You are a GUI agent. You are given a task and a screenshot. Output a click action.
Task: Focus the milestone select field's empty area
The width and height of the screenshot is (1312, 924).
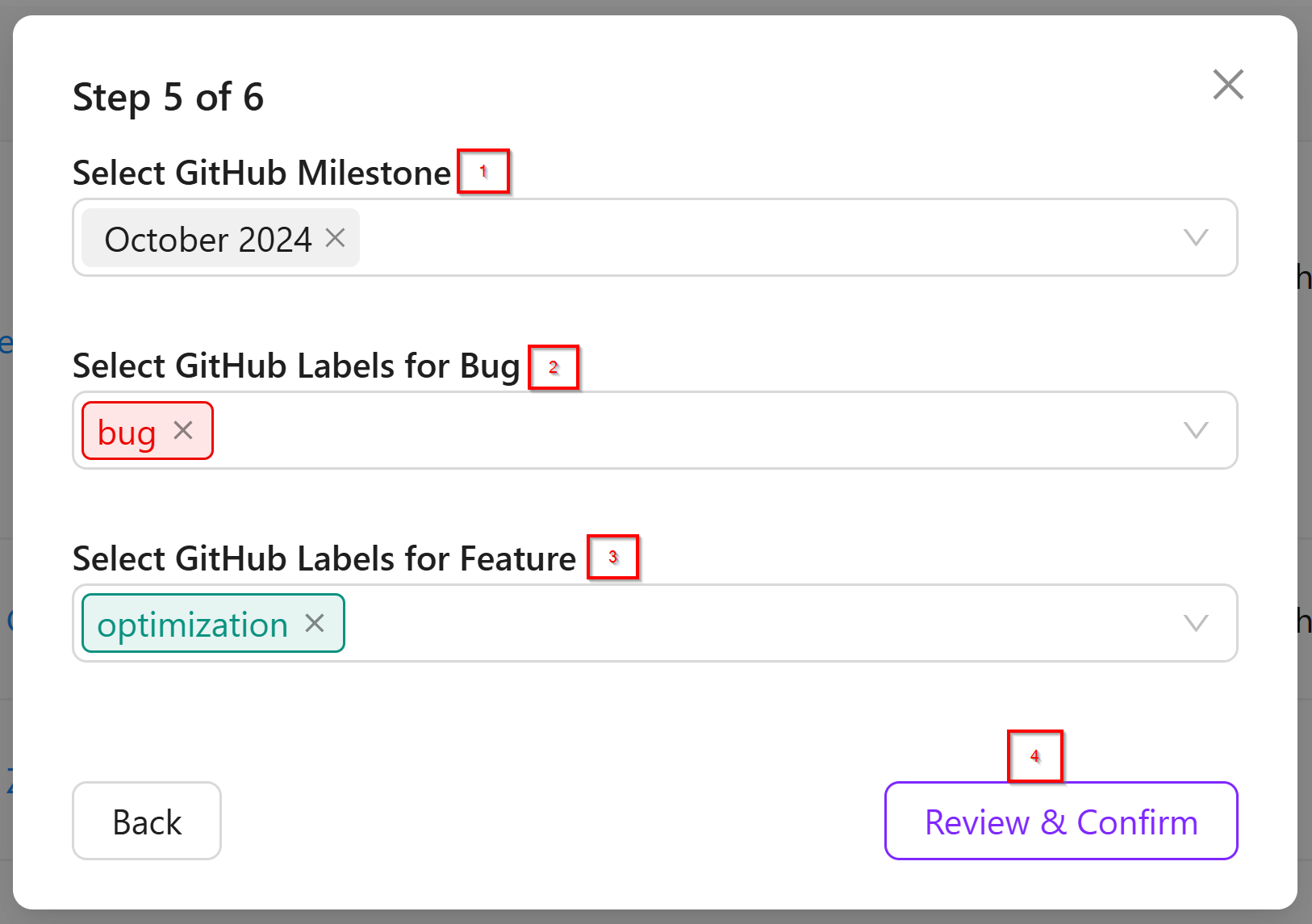(x=726, y=238)
